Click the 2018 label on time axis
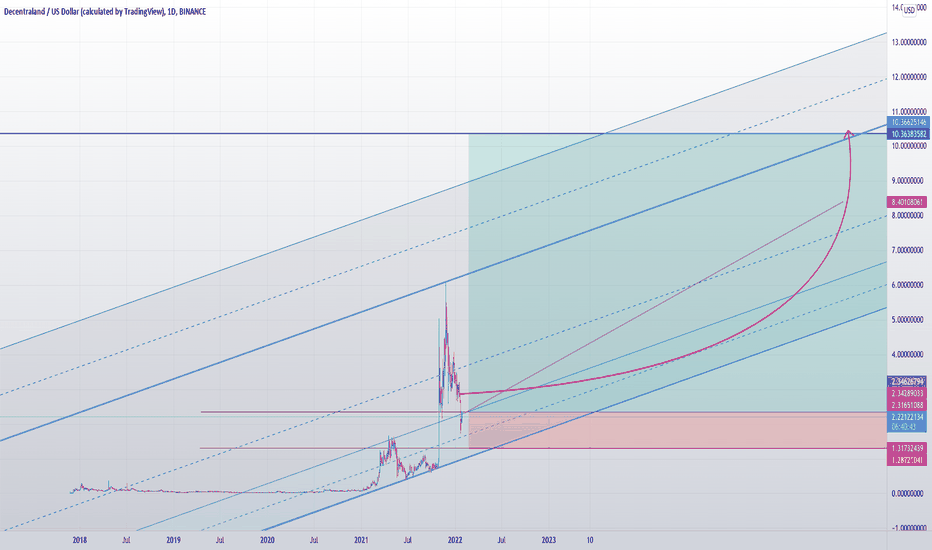932x550 pixels. 80,540
